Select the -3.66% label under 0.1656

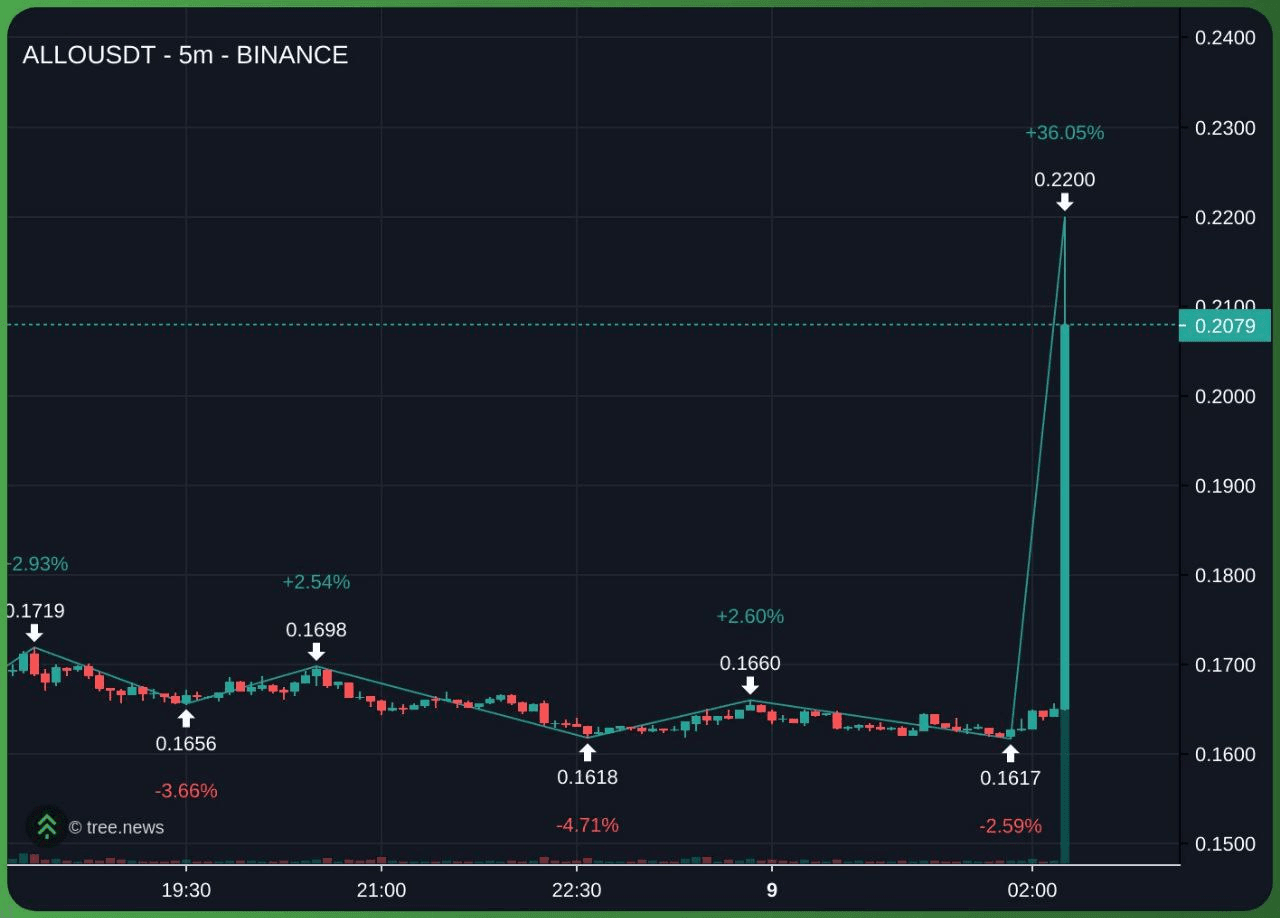coord(186,791)
